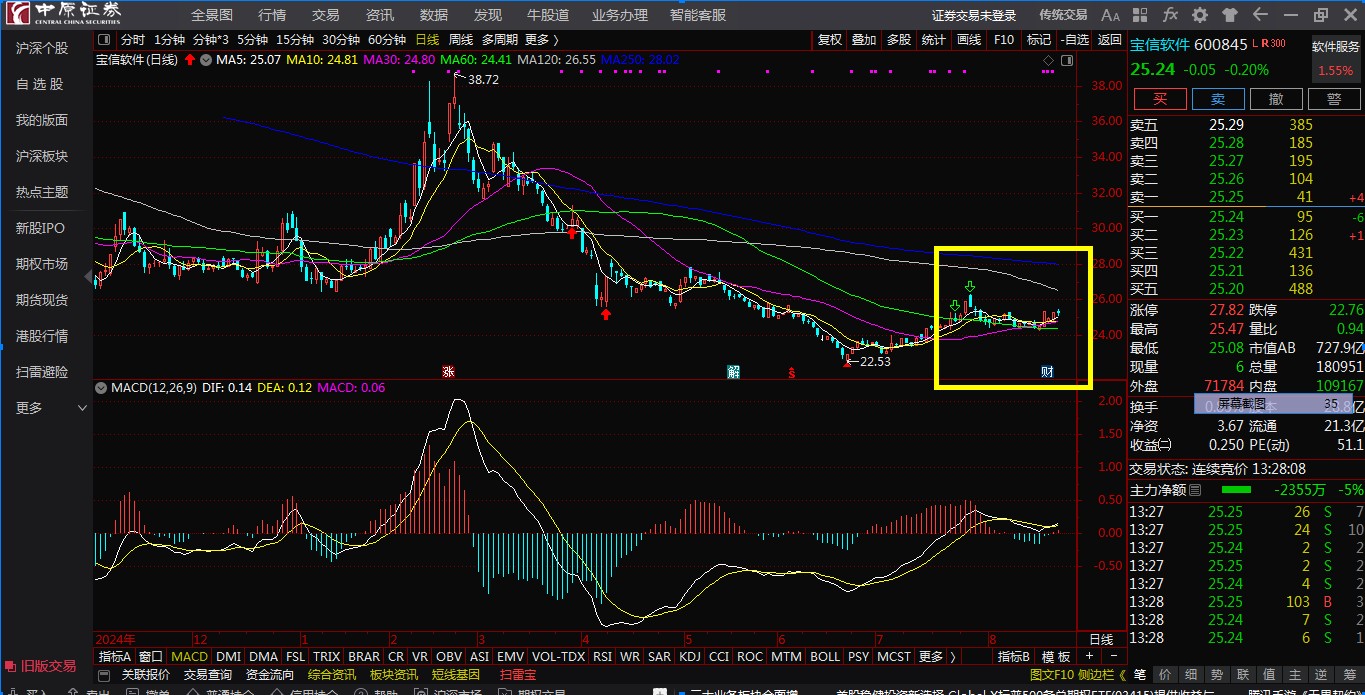1365x695 pixels.
Task: Click the diamond icon above price axis
Action: coord(1048,60)
